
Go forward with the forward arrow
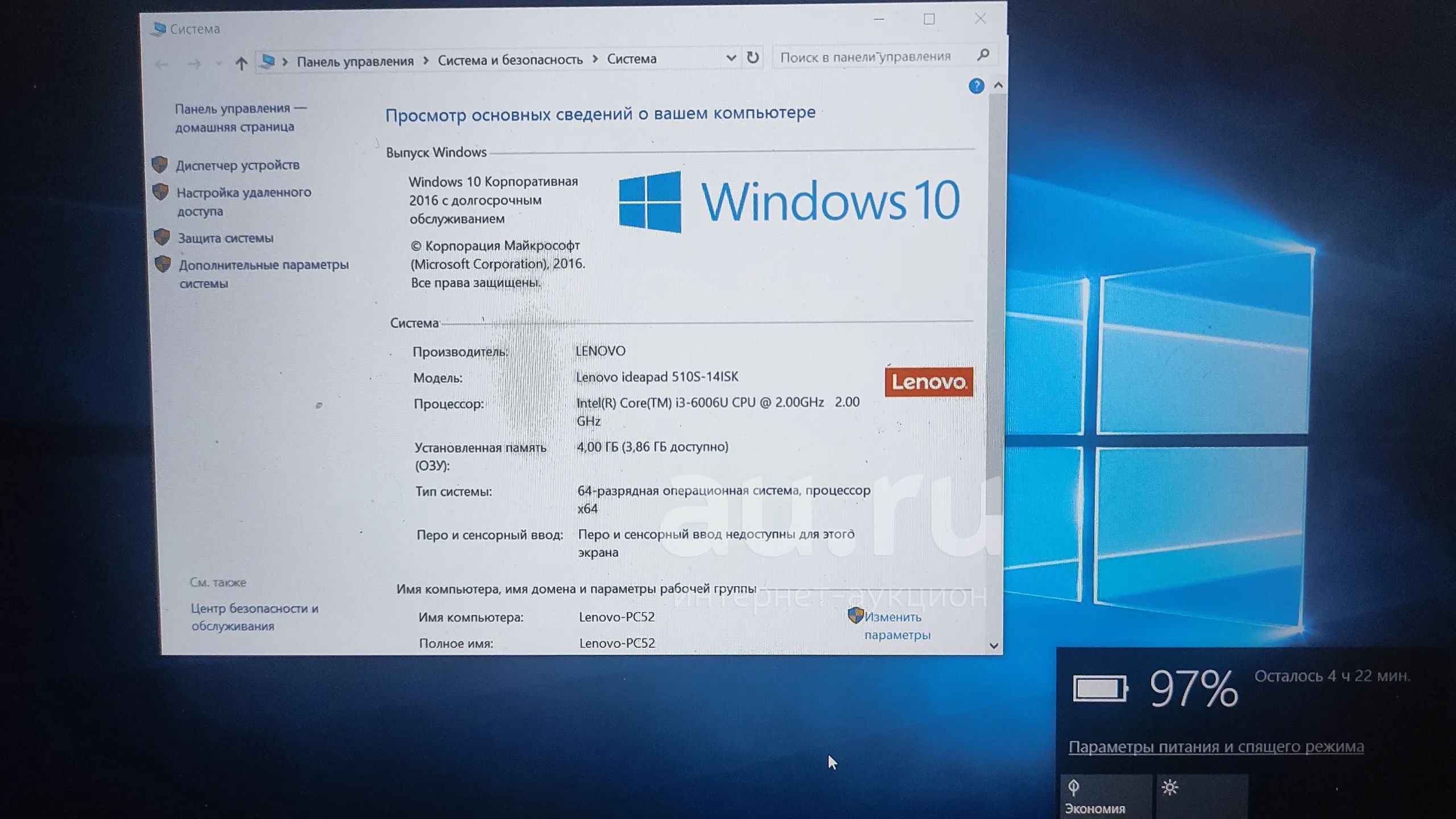194,64
